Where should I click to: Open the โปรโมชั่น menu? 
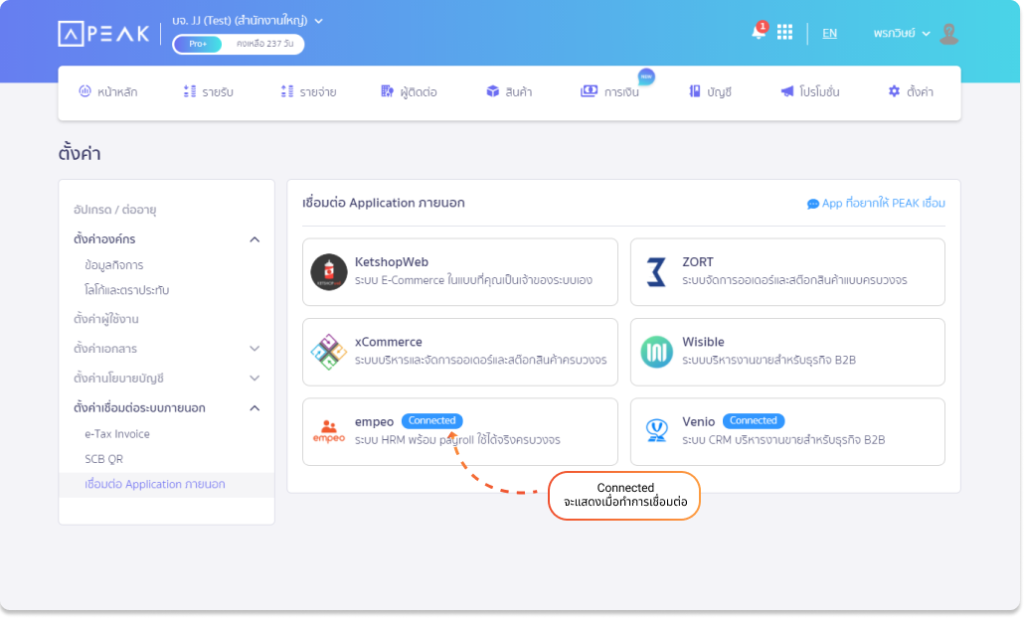click(810, 92)
